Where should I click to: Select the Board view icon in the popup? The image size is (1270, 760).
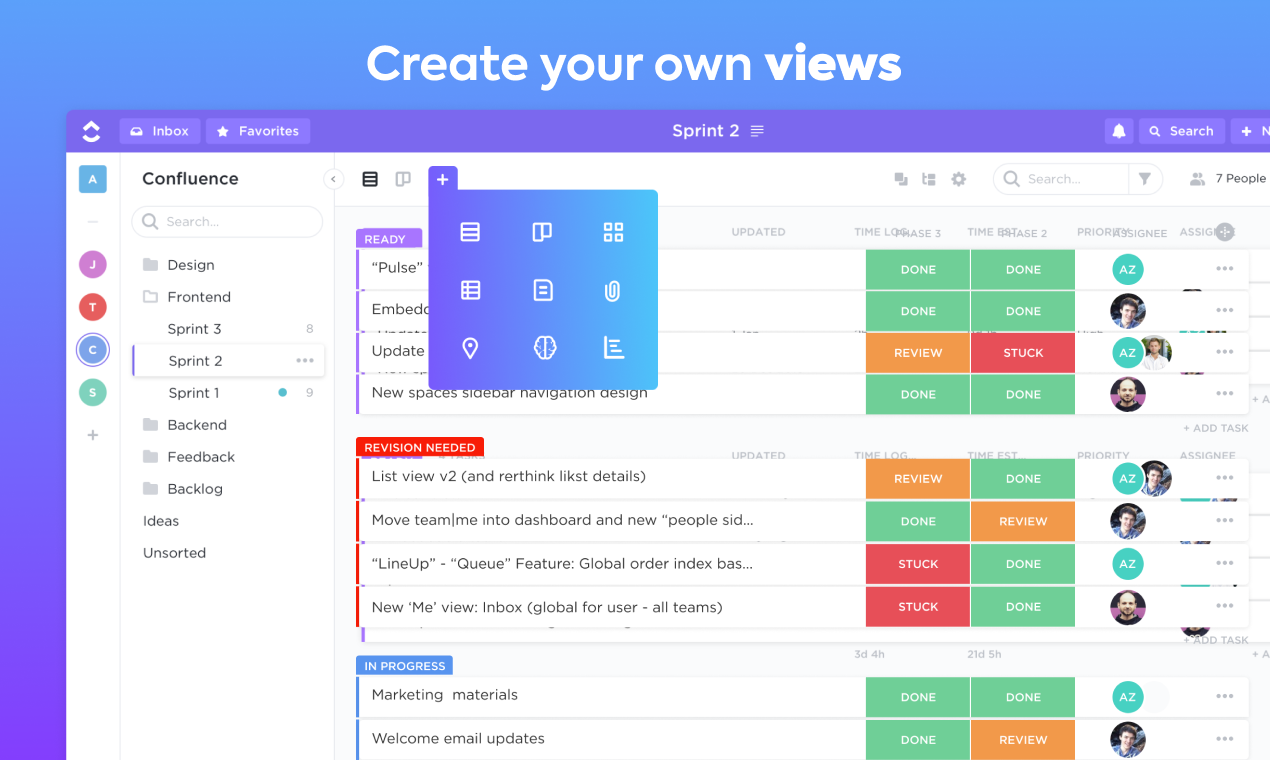[542, 231]
